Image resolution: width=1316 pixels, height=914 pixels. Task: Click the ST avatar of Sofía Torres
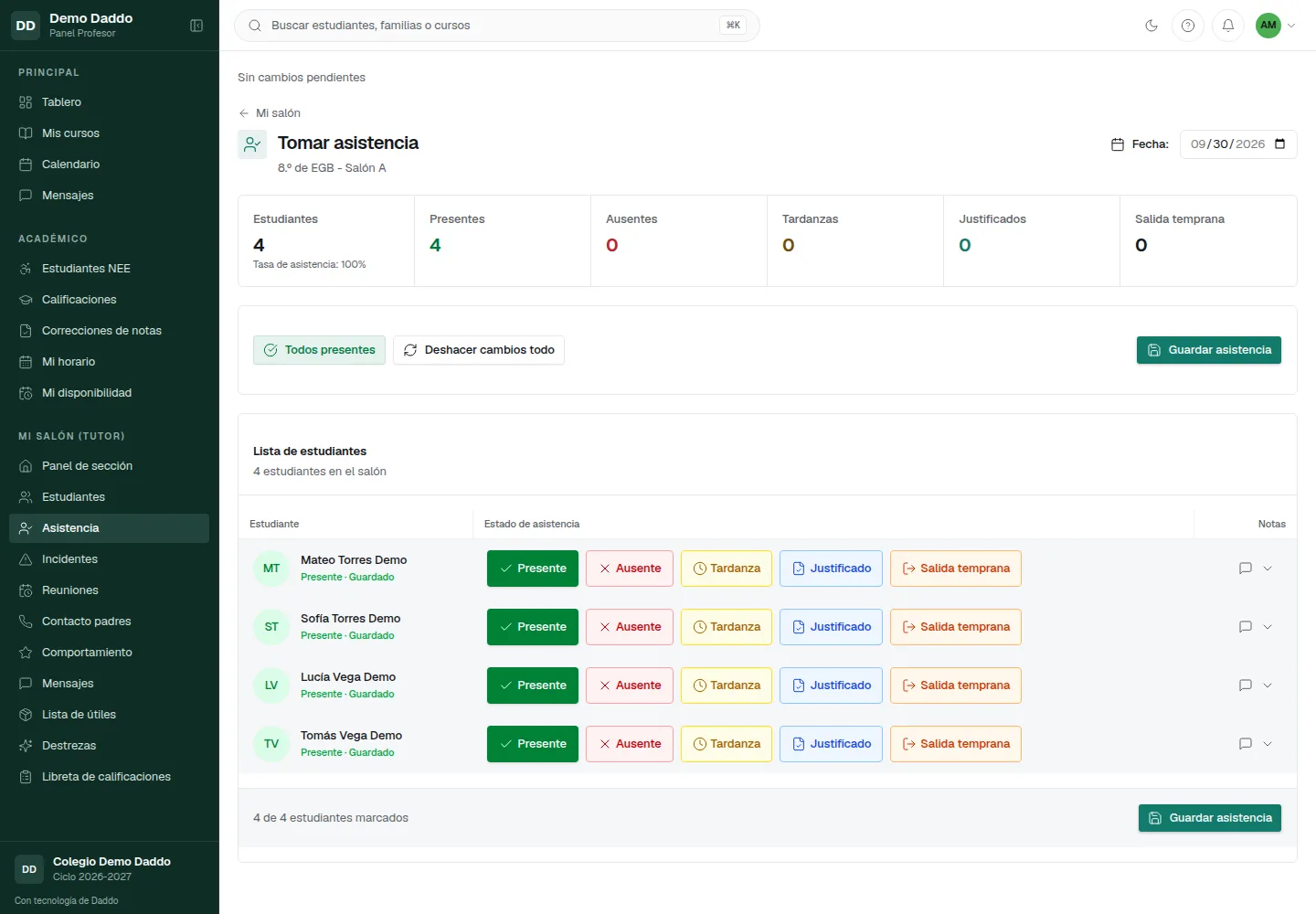coord(271,627)
